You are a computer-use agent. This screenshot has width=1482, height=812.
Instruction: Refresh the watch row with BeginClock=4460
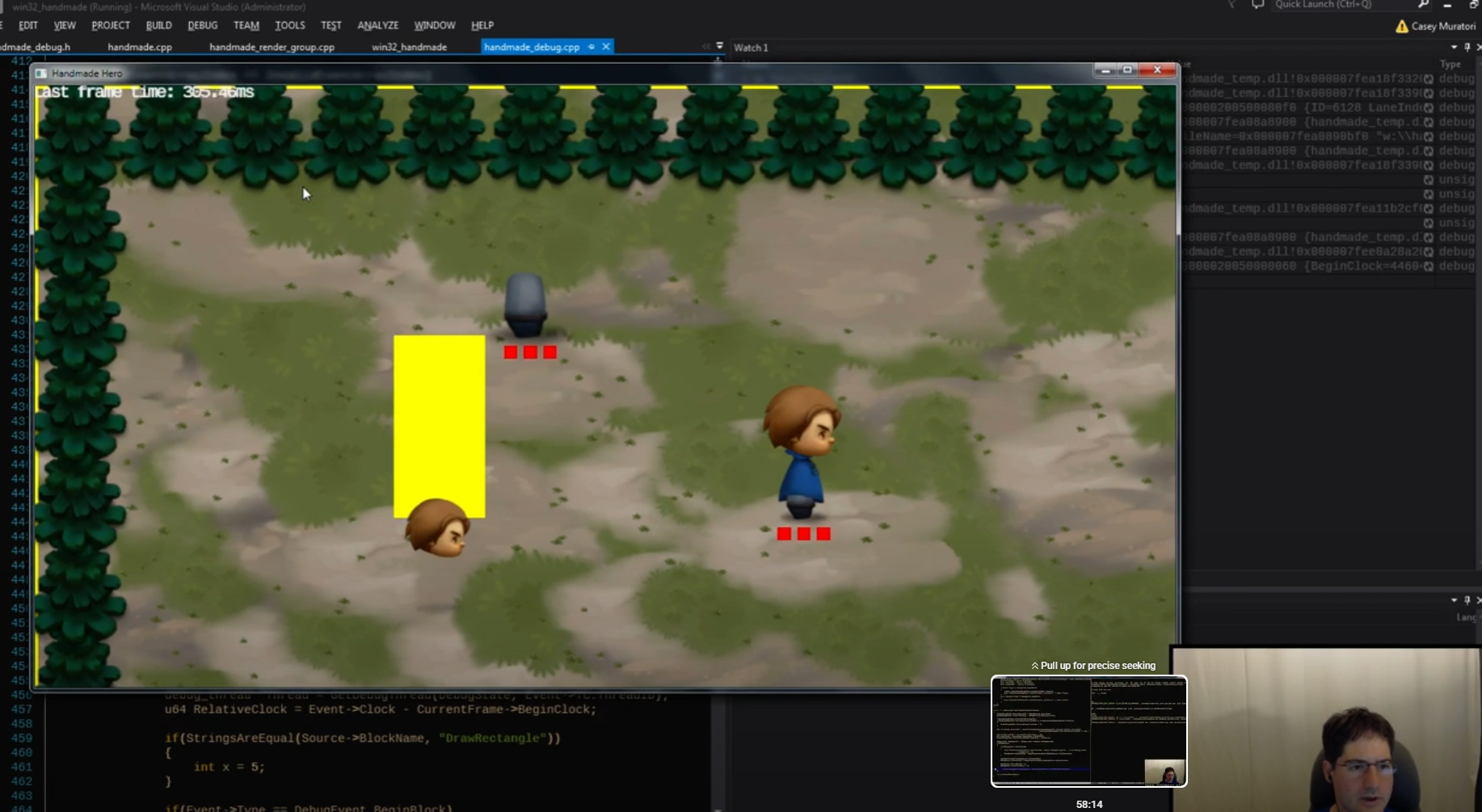pyautogui.click(x=1429, y=266)
